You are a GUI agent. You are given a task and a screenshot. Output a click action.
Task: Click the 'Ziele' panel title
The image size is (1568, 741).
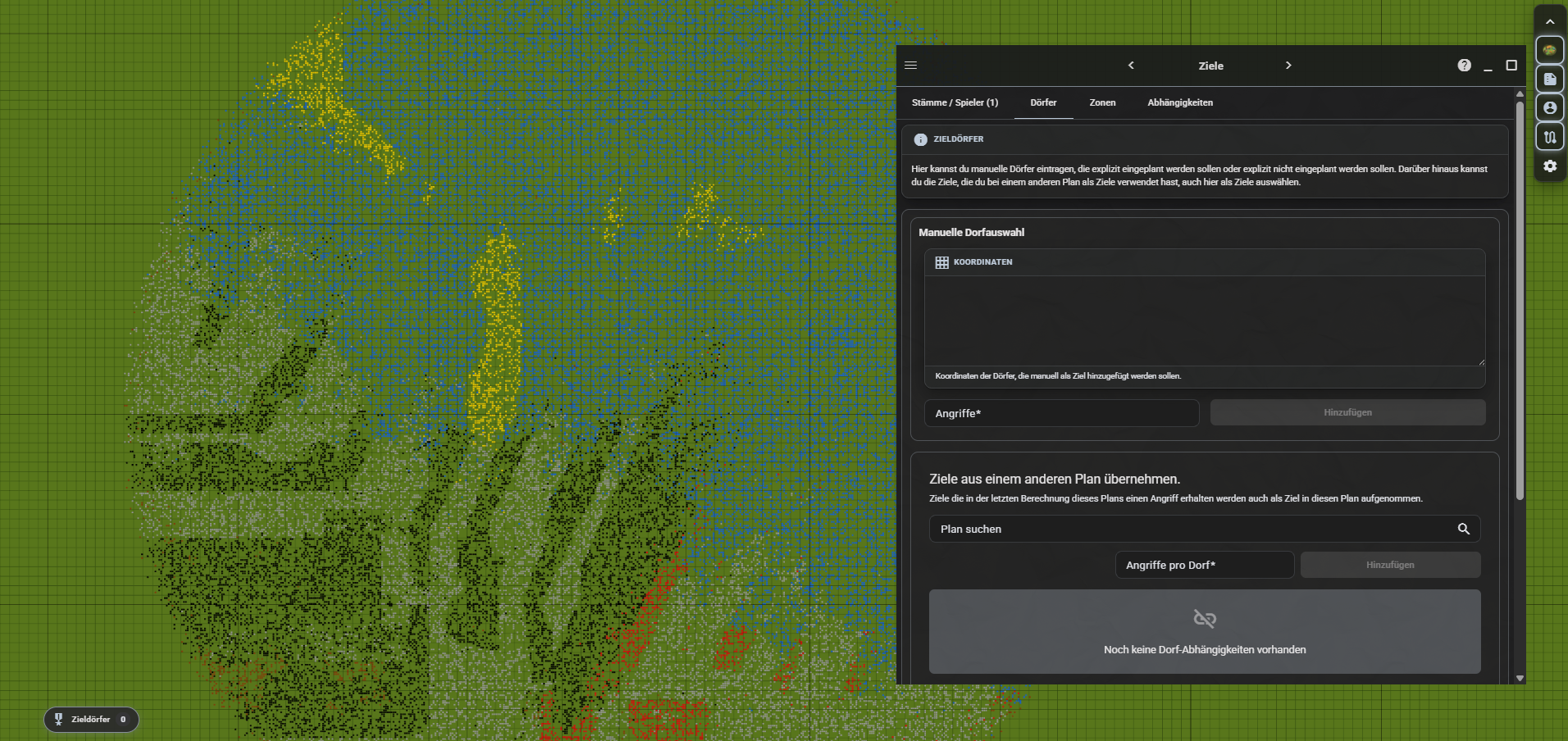click(1210, 66)
